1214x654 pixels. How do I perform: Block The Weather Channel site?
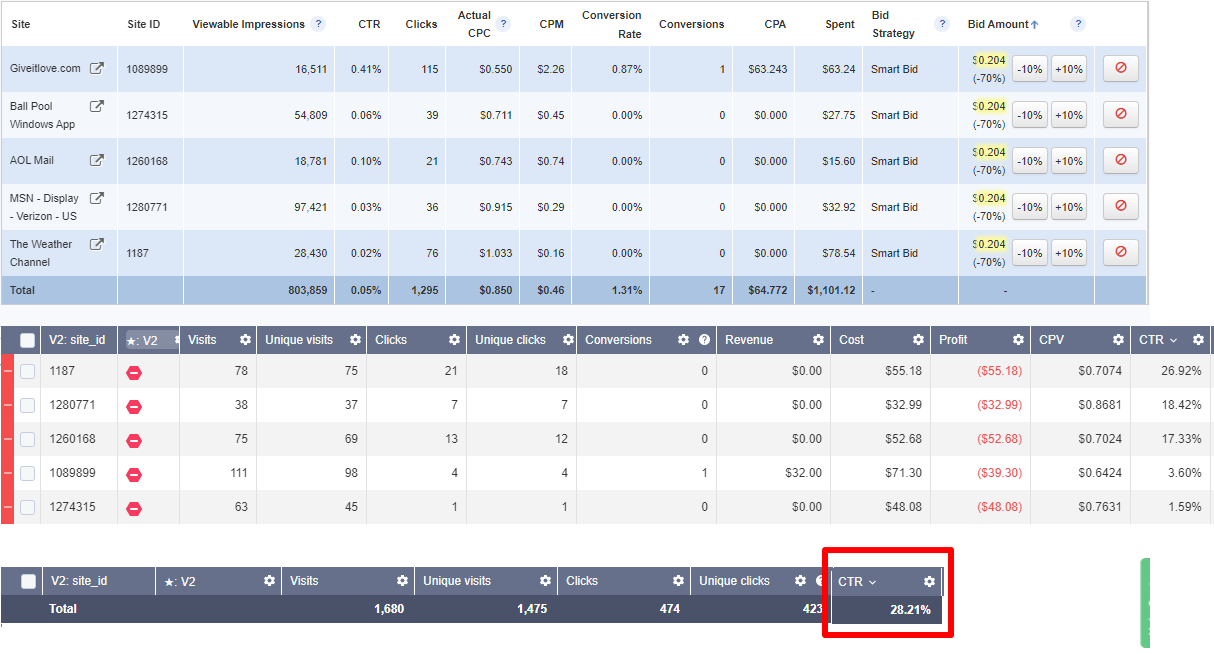(x=1120, y=252)
